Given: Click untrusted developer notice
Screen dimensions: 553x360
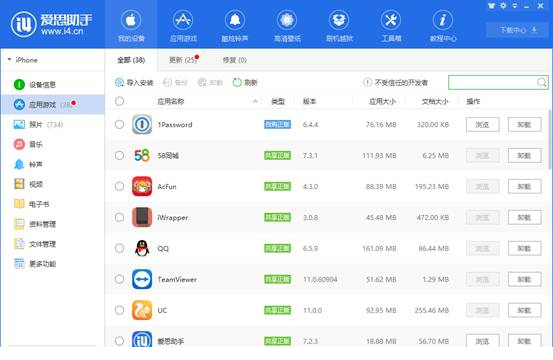Looking at the screenshot, I should [395, 83].
